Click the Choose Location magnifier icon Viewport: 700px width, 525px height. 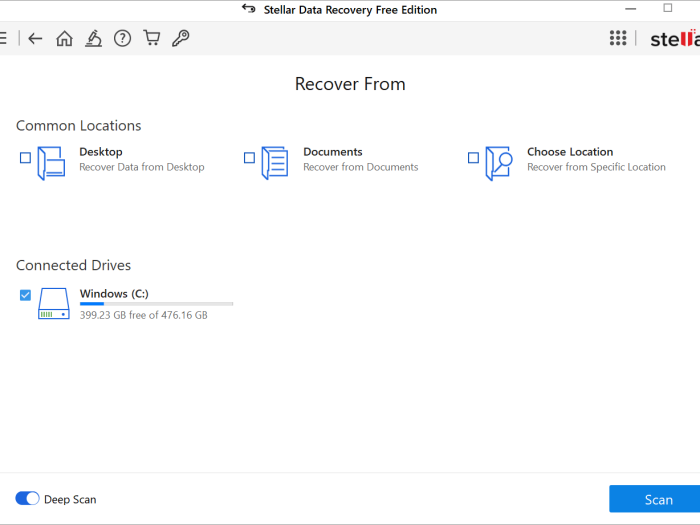[x=498, y=161]
